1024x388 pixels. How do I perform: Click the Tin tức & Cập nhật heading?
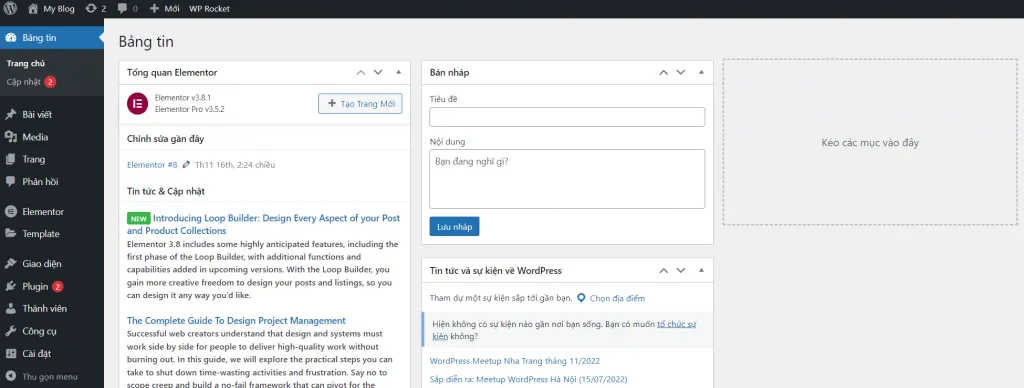166,191
